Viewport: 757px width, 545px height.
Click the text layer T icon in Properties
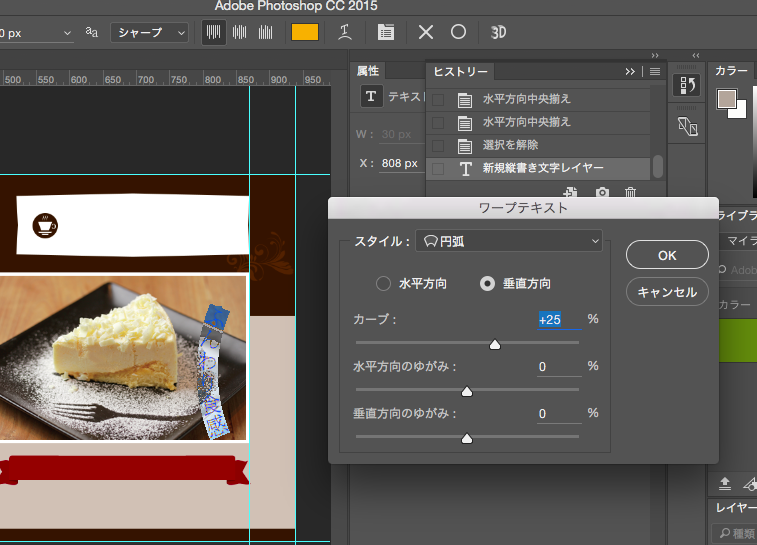coord(371,97)
